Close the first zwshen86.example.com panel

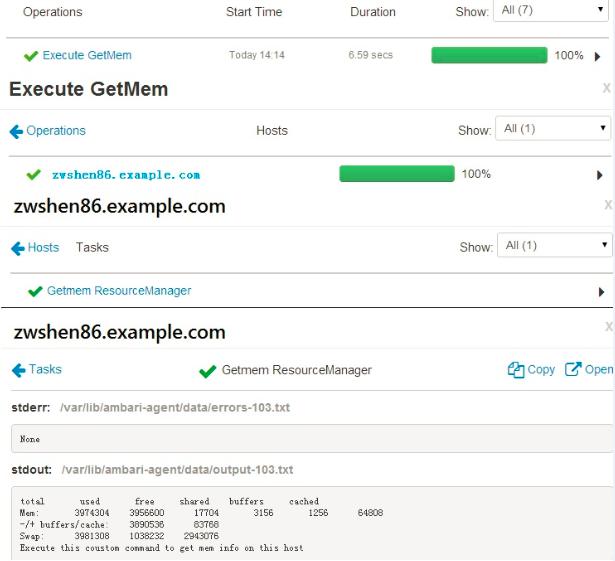608,204
